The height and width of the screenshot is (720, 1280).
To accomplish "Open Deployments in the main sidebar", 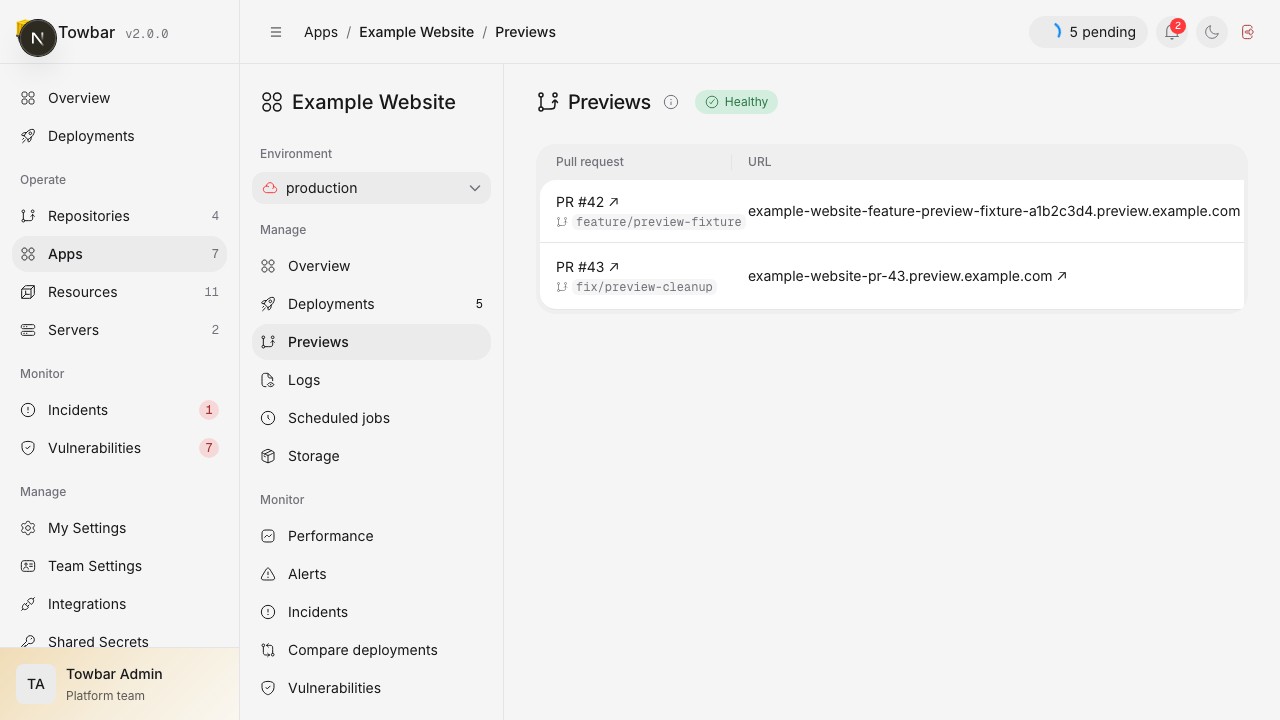I will coord(119,136).
